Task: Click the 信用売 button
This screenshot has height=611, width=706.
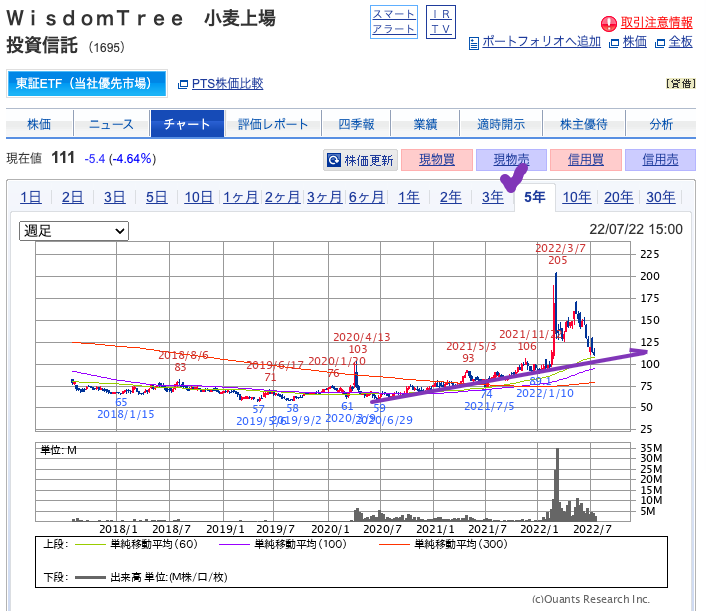Action: click(661, 160)
